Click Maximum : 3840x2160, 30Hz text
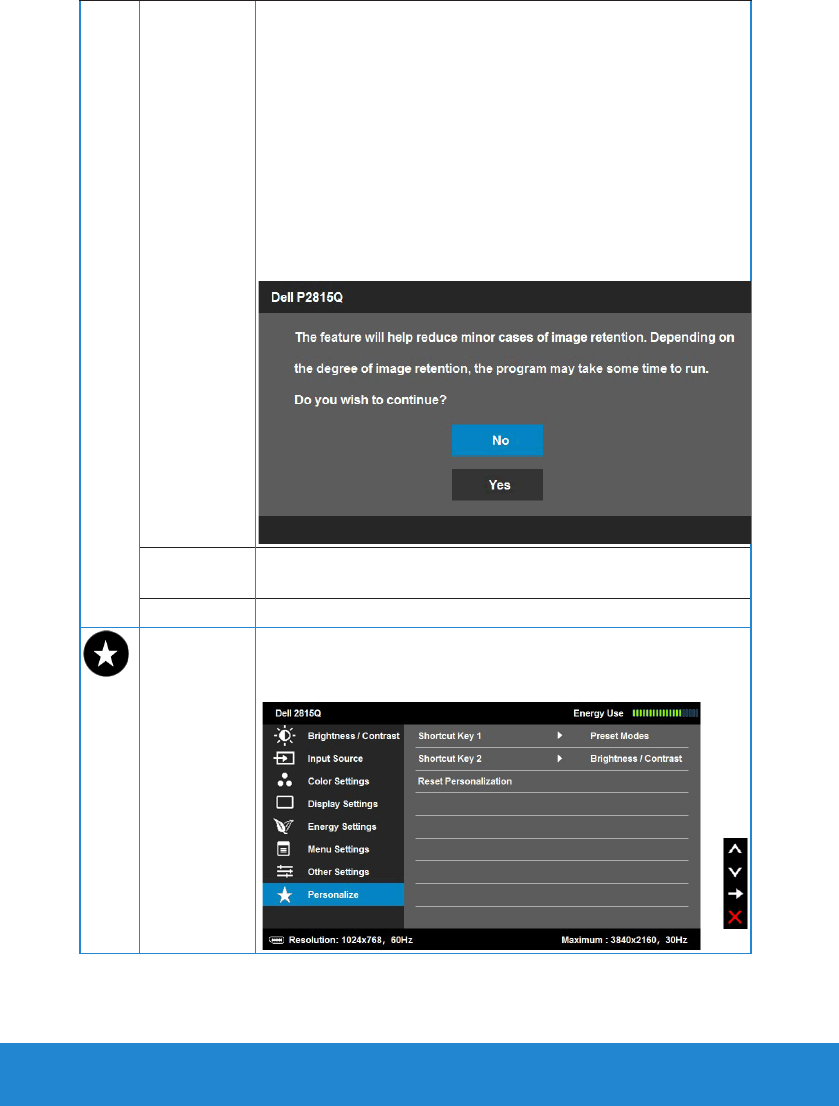839x1106 pixels. click(624, 940)
